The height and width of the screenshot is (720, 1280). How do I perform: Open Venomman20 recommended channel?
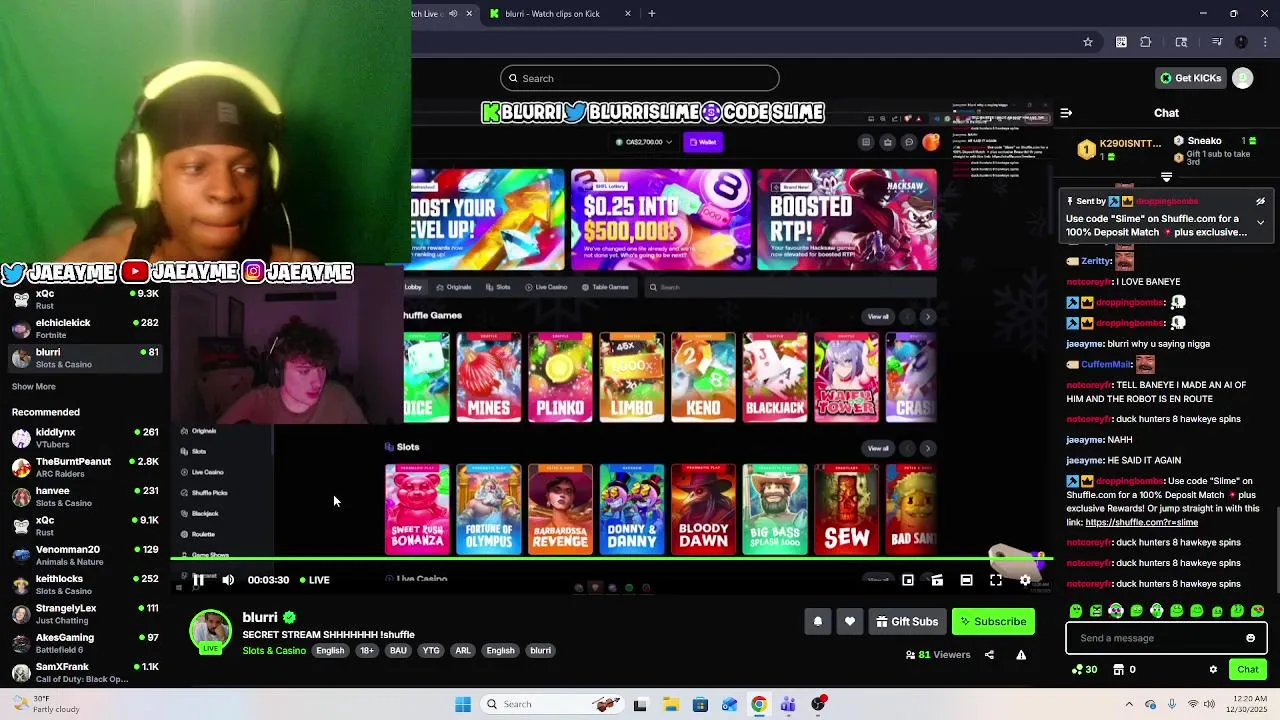(x=85, y=555)
